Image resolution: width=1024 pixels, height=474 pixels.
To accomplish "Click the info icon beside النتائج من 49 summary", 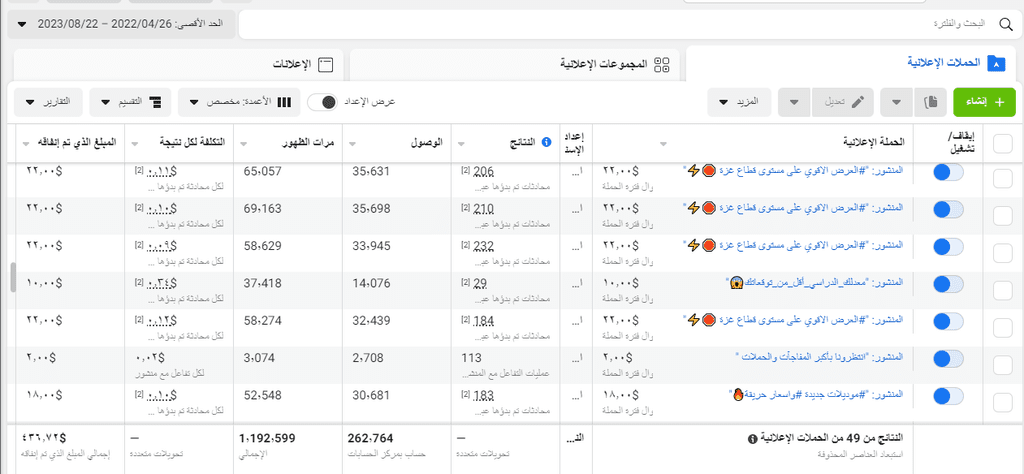I will (752, 439).
